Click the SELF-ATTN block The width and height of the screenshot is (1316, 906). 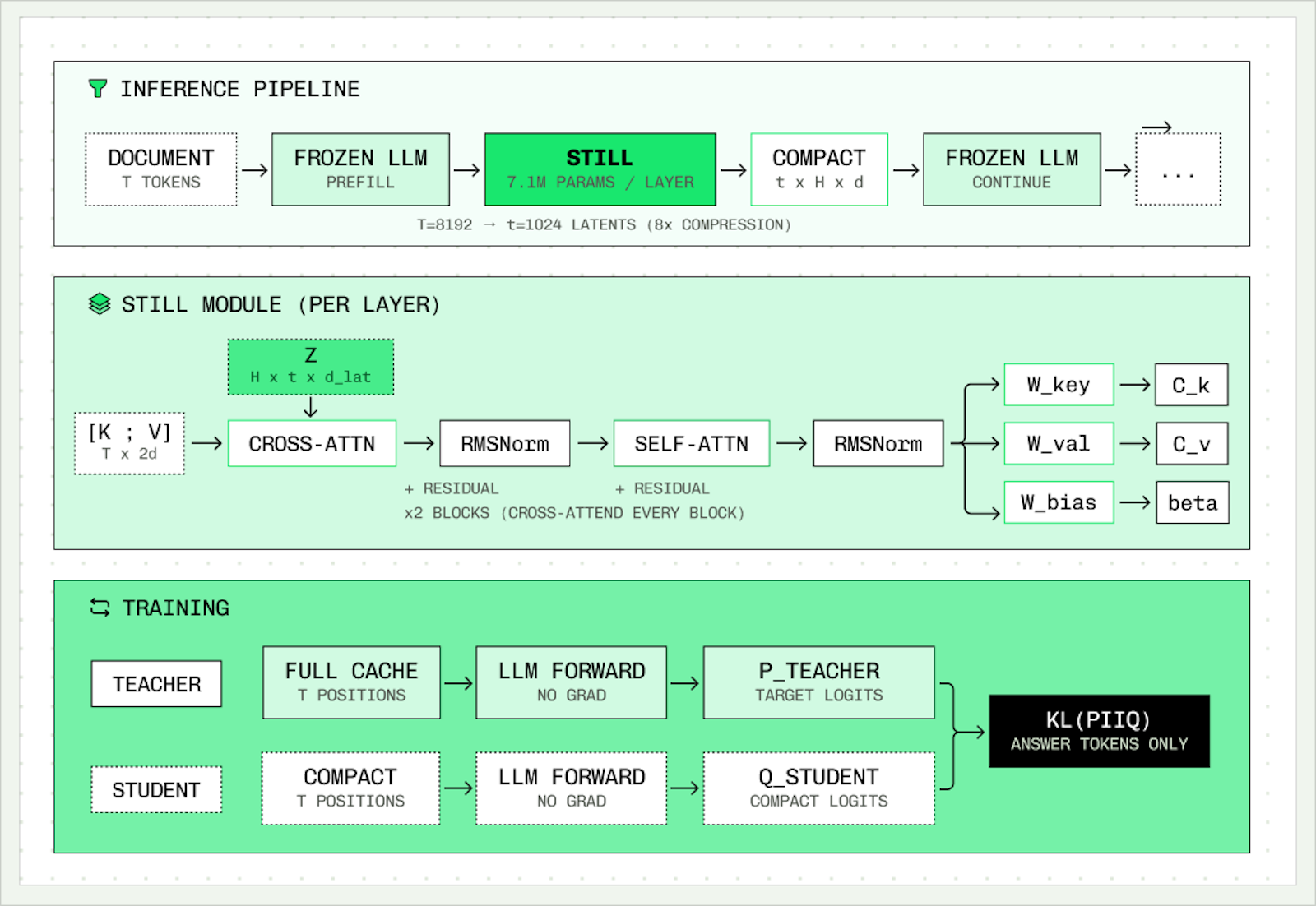692,444
